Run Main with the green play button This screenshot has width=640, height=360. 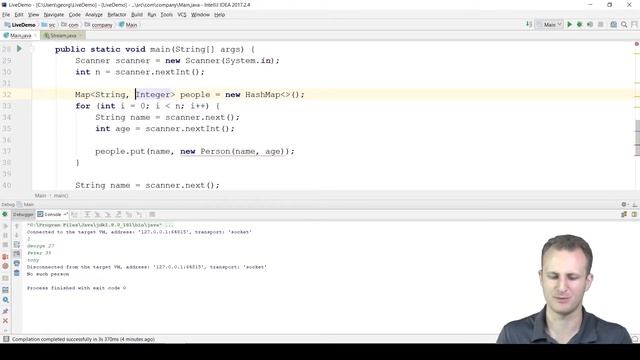tap(570, 25)
